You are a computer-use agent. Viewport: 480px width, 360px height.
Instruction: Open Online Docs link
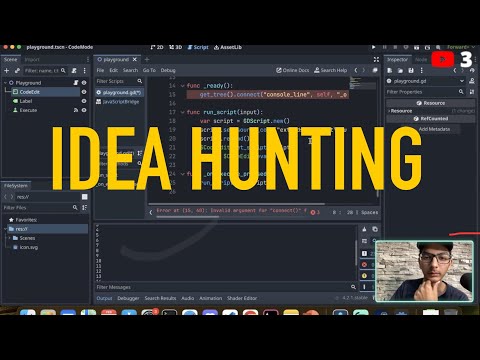tap(293, 70)
